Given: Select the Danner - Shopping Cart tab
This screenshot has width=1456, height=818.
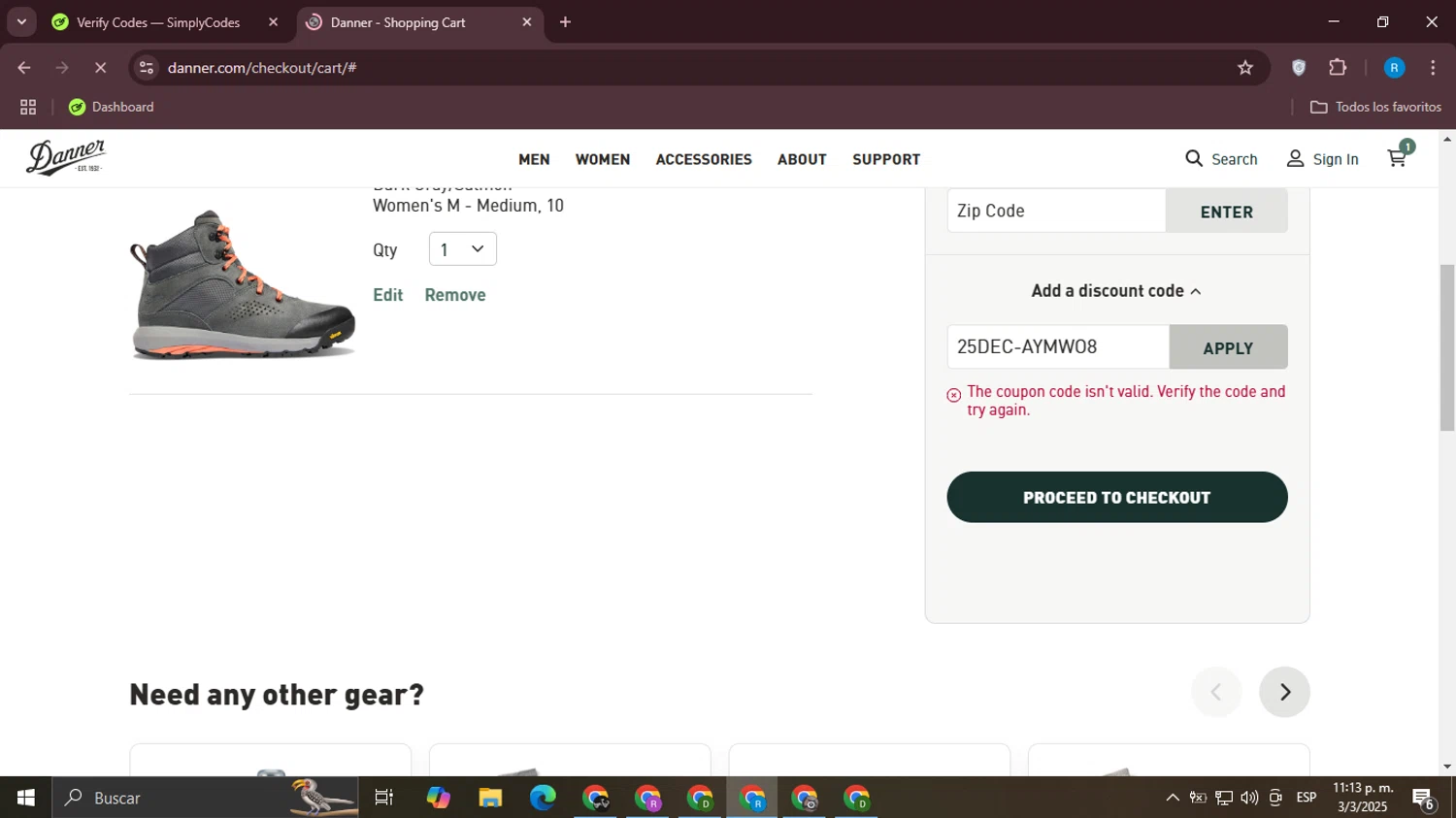Looking at the screenshot, I should (x=398, y=22).
